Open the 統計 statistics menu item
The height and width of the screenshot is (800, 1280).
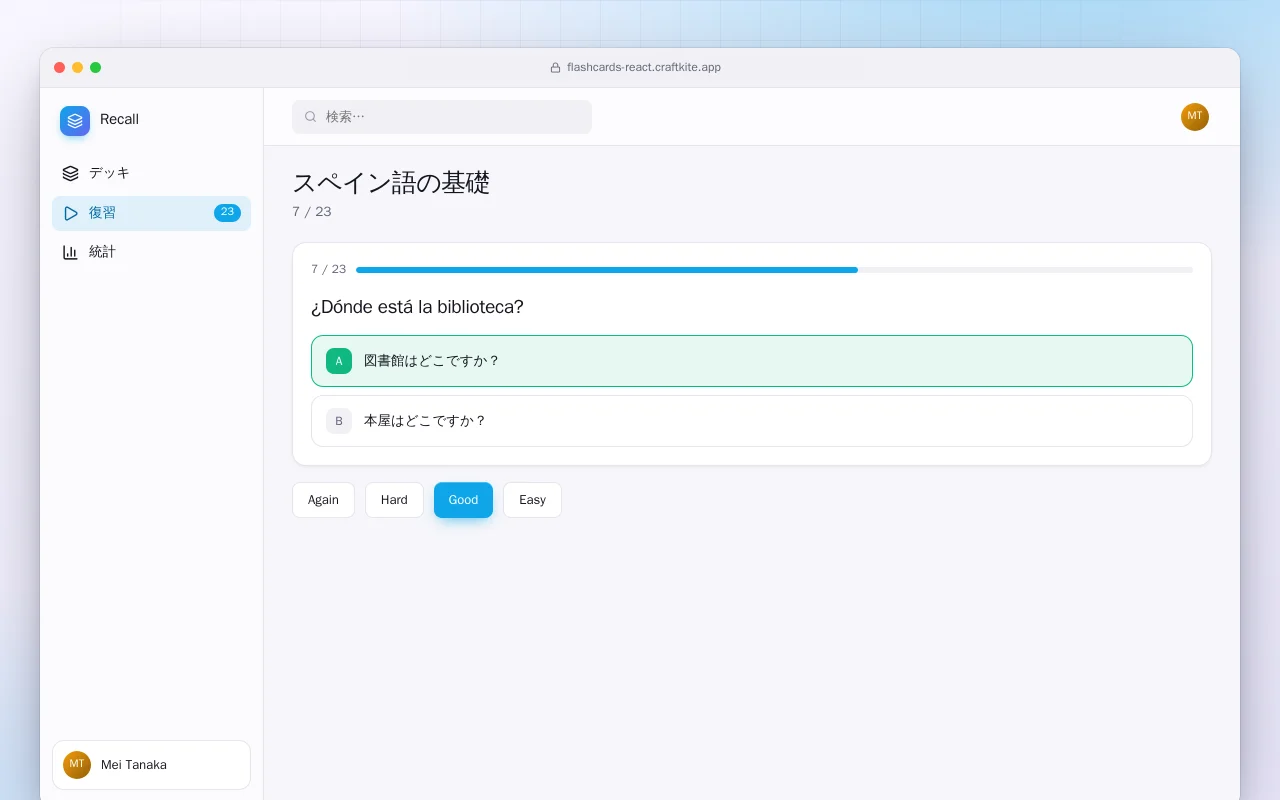(x=151, y=252)
